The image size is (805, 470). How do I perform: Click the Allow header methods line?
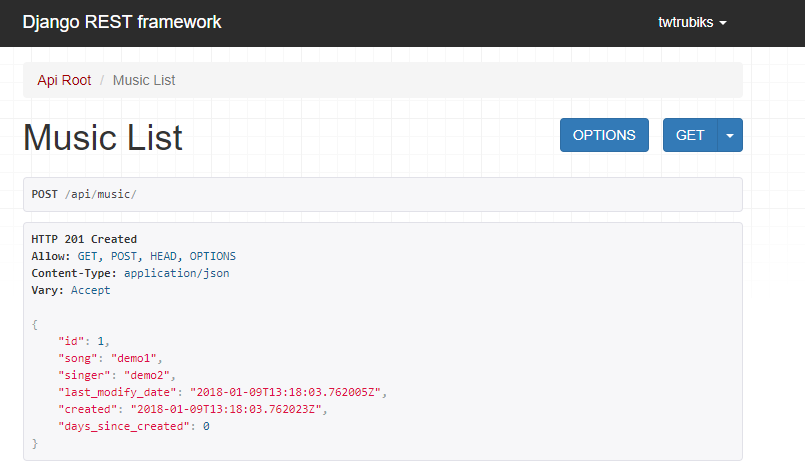(x=133, y=256)
